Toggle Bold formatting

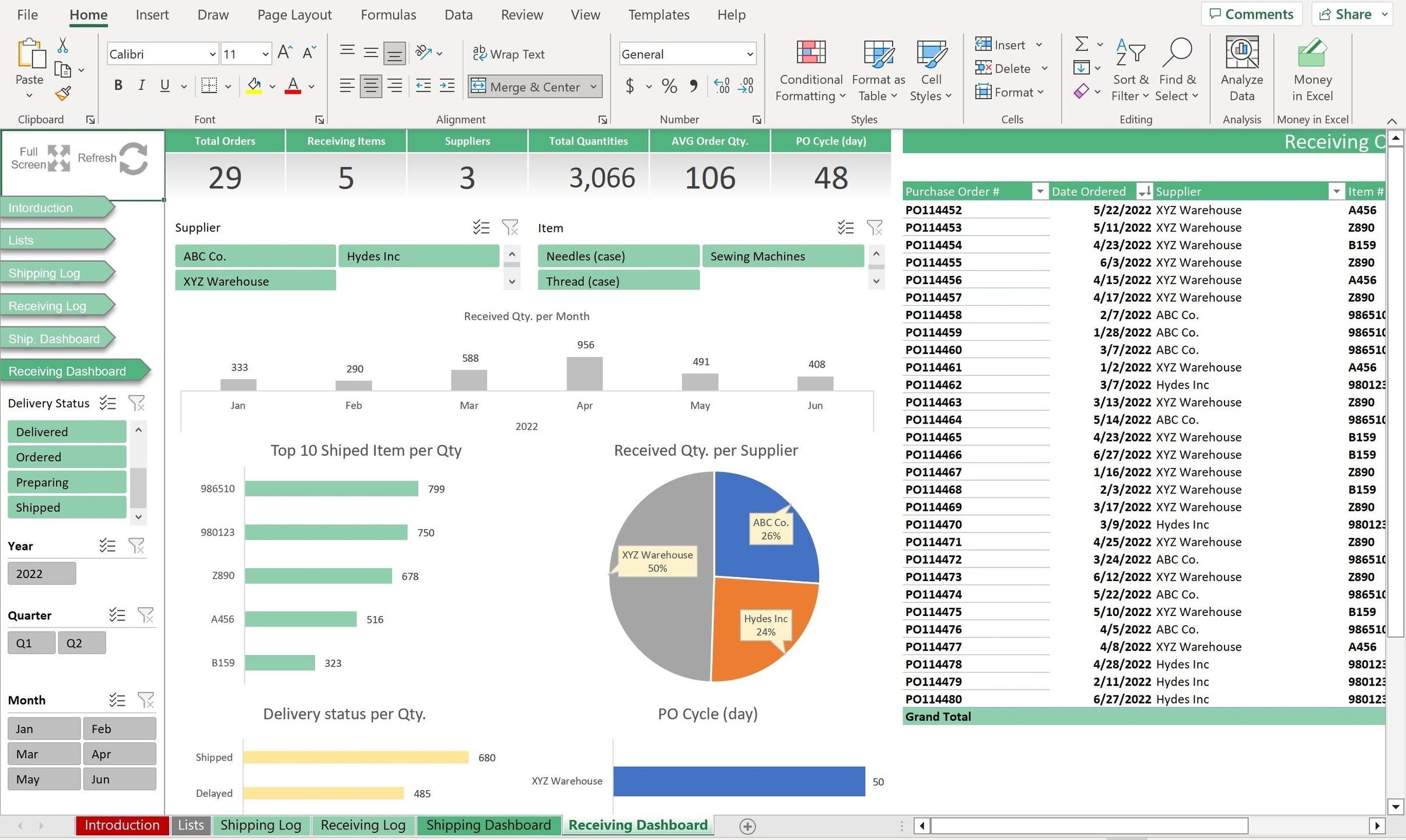(117, 85)
